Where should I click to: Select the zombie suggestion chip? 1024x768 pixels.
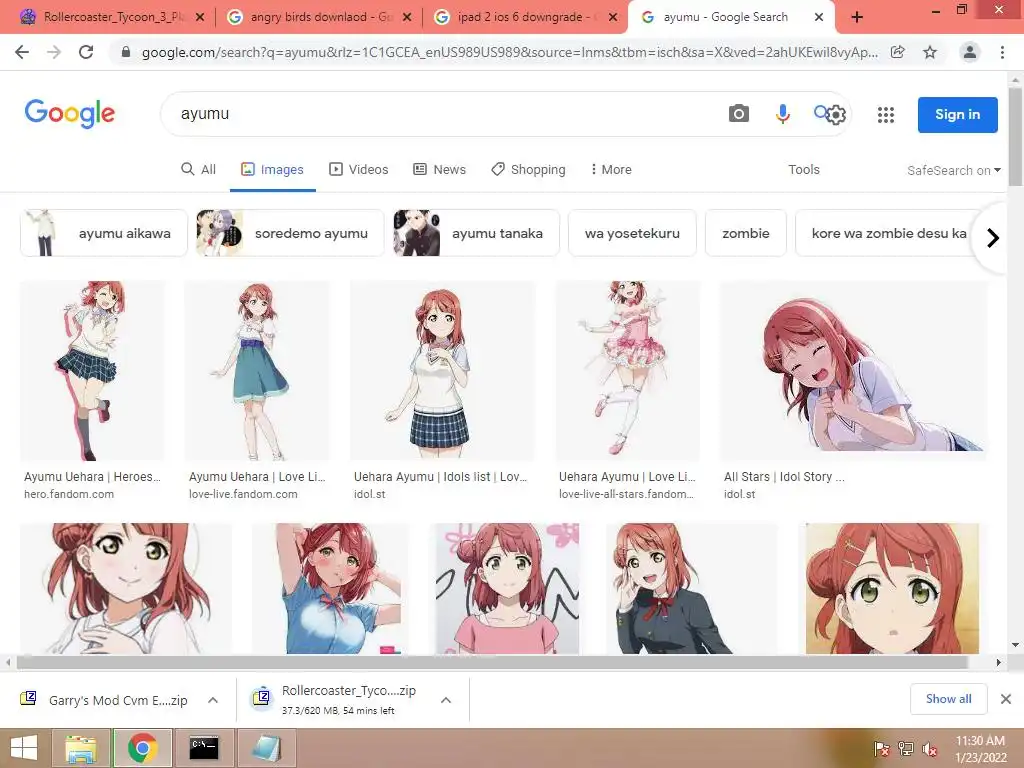point(746,233)
